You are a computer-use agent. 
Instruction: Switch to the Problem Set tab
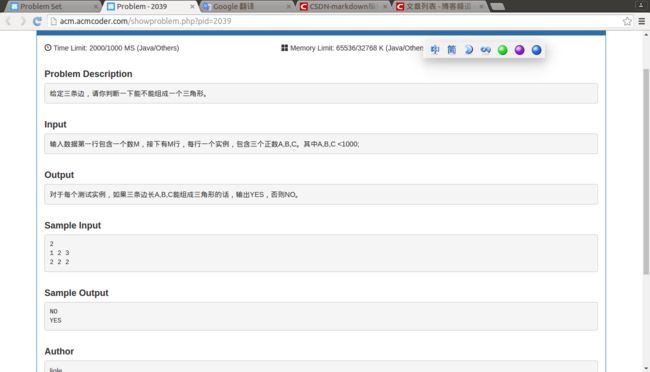pyautogui.click(x=54, y=7)
